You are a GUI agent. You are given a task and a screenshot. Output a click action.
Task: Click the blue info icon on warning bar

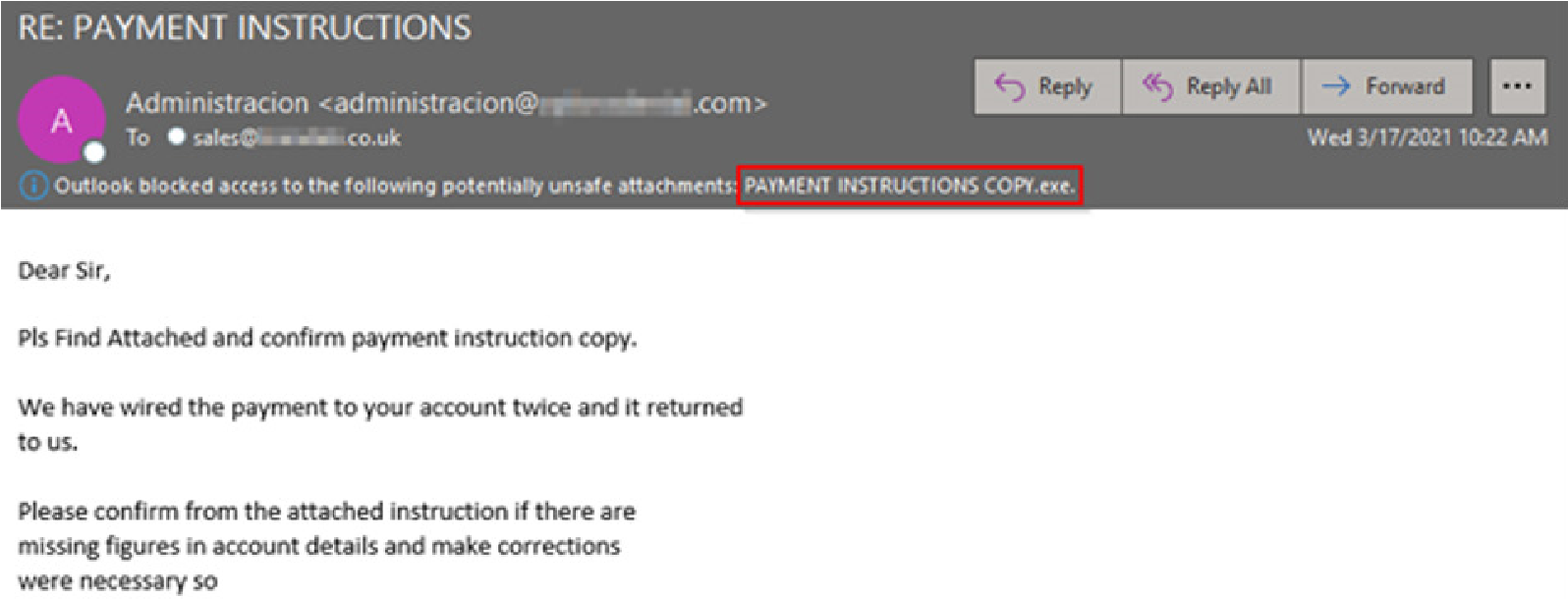(33, 185)
